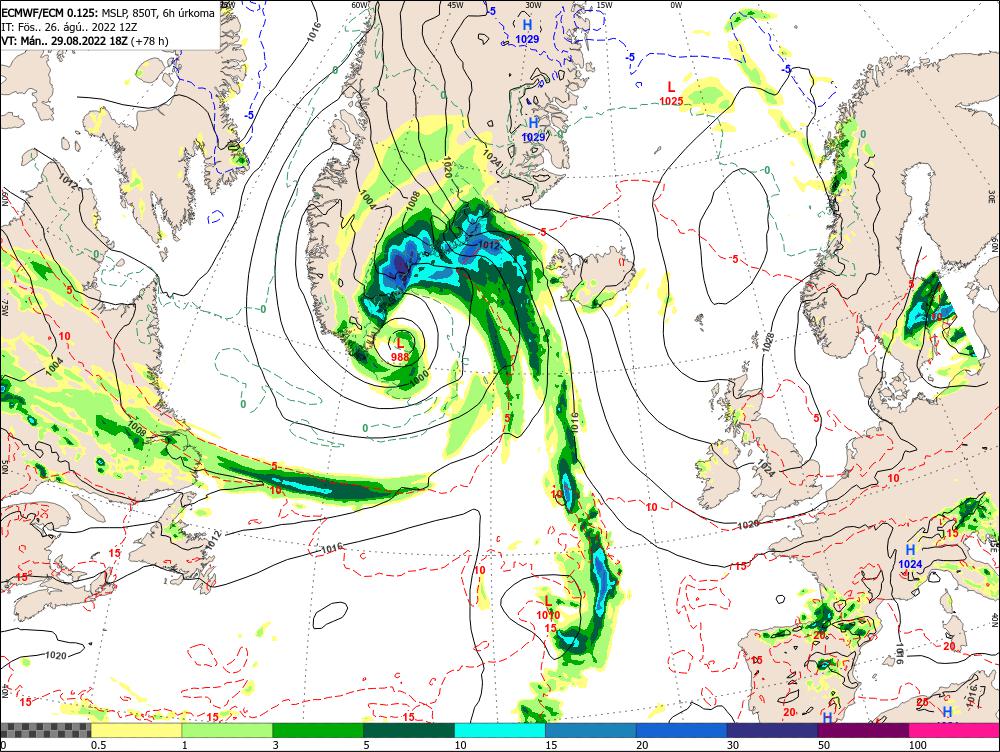Click the header line 'ECMWF/ECM 0.125: MSLP, 850T, 6h úrkoma'
Screen dimensions: 1000x752
coord(108,13)
